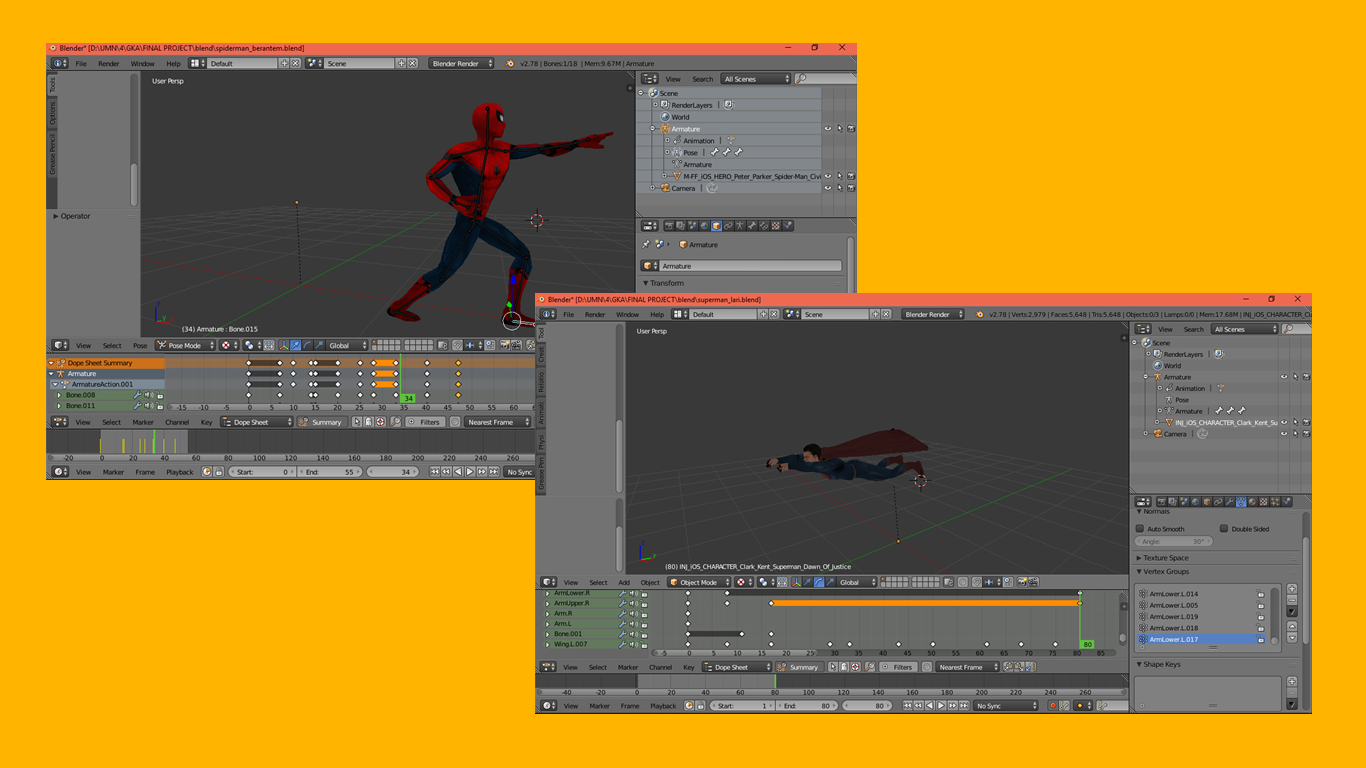Viewport: 1366px width, 768px height.
Task: Toggle 3D manipulator axes icon in spiderman viewport header
Action: 284,345
